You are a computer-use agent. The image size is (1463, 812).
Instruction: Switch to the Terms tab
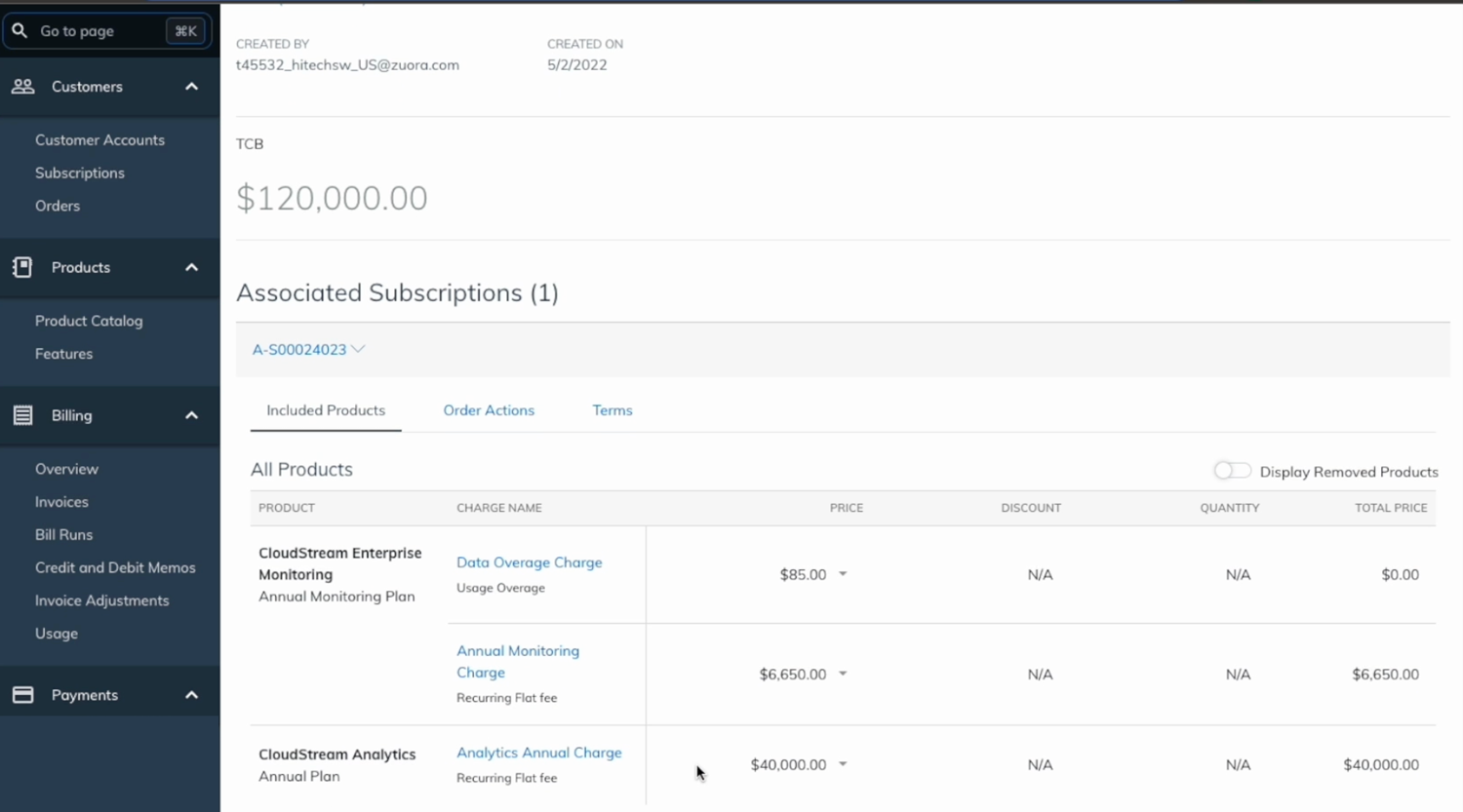click(613, 410)
